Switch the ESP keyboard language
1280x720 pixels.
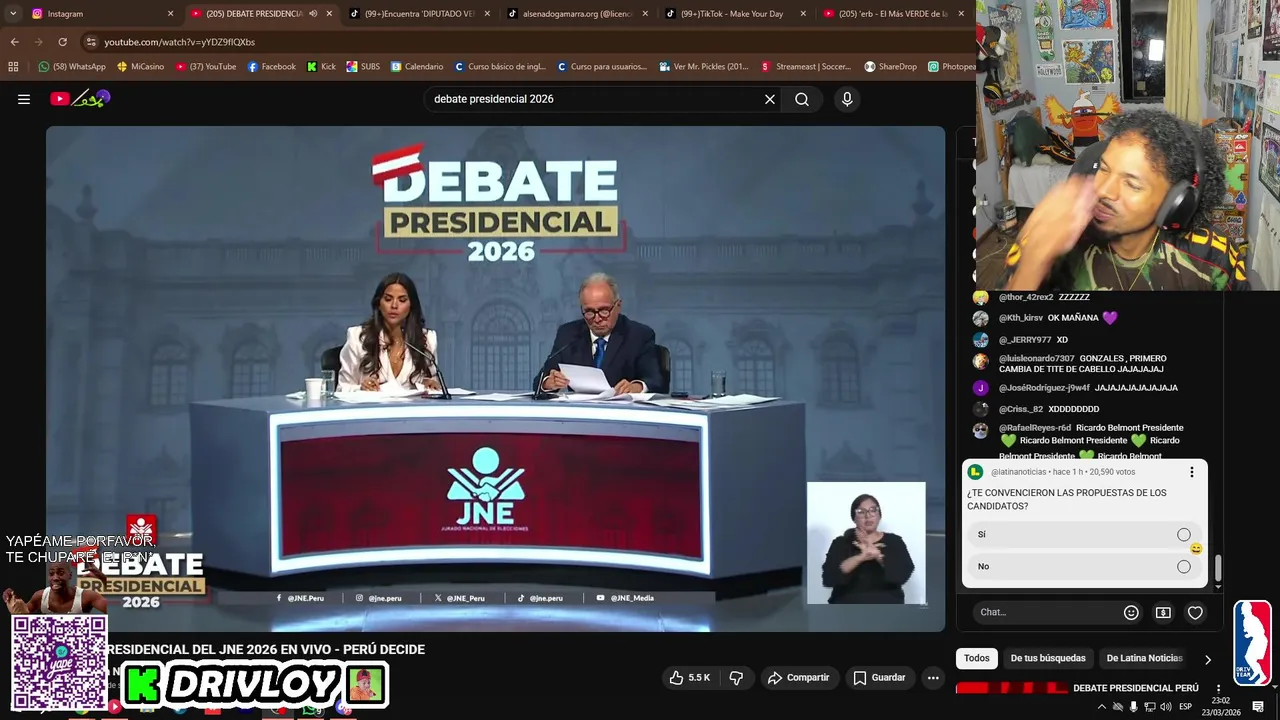[1186, 707]
